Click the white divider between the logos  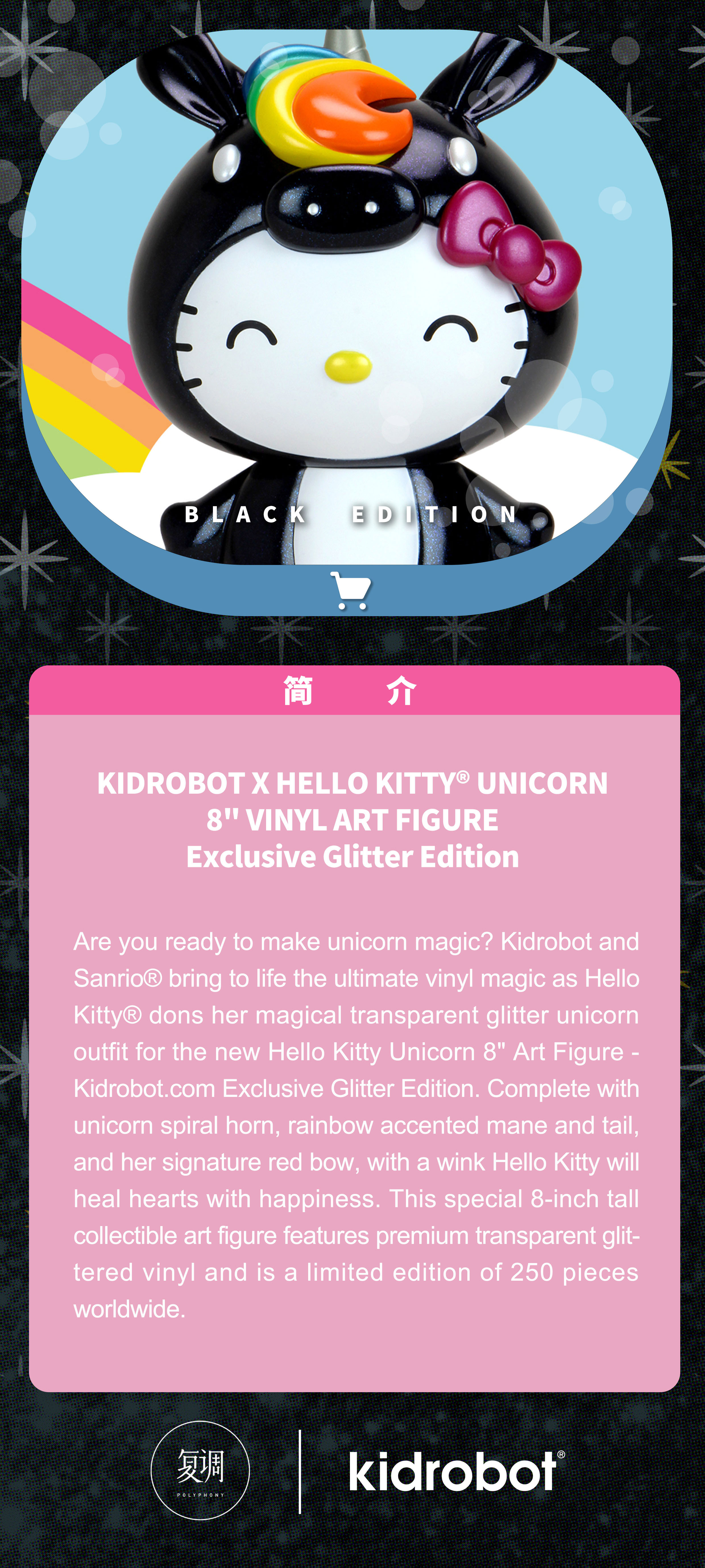(299, 1471)
